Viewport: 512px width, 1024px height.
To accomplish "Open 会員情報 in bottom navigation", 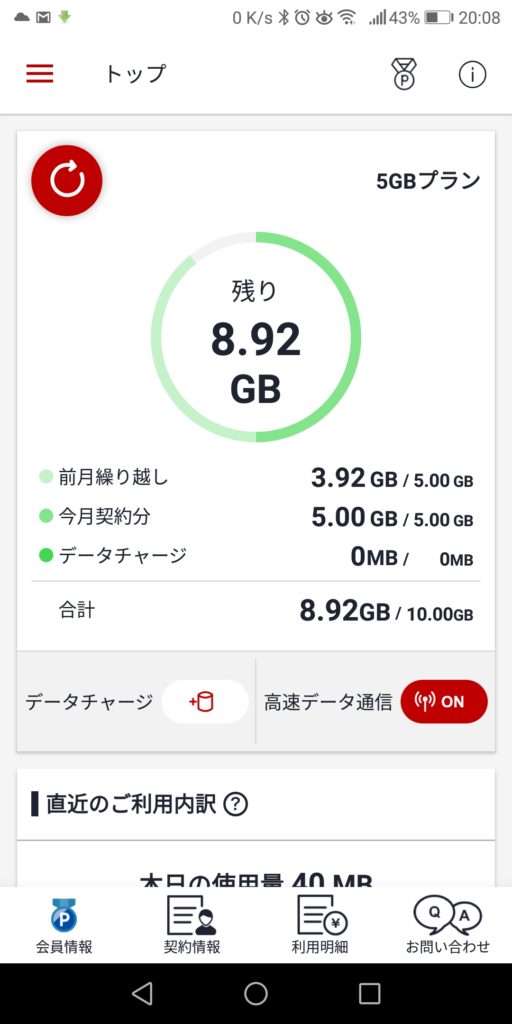I will [63, 925].
